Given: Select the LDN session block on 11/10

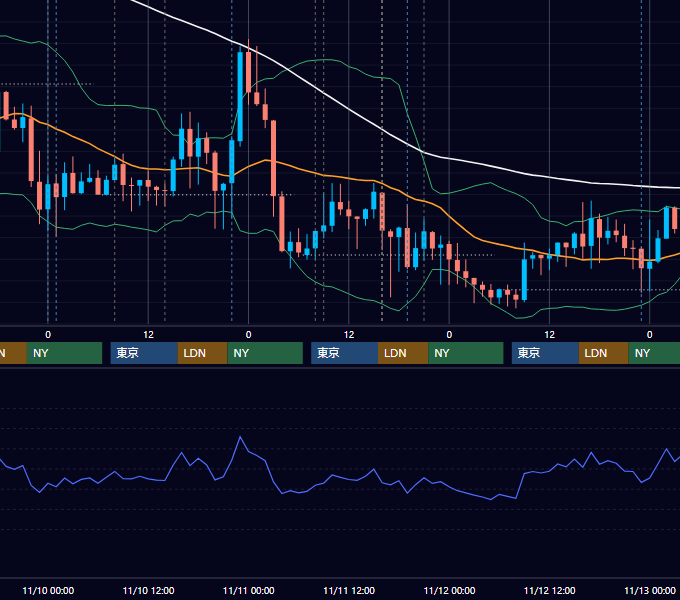Looking at the screenshot, I should pyautogui.click(x=203, y=353).
